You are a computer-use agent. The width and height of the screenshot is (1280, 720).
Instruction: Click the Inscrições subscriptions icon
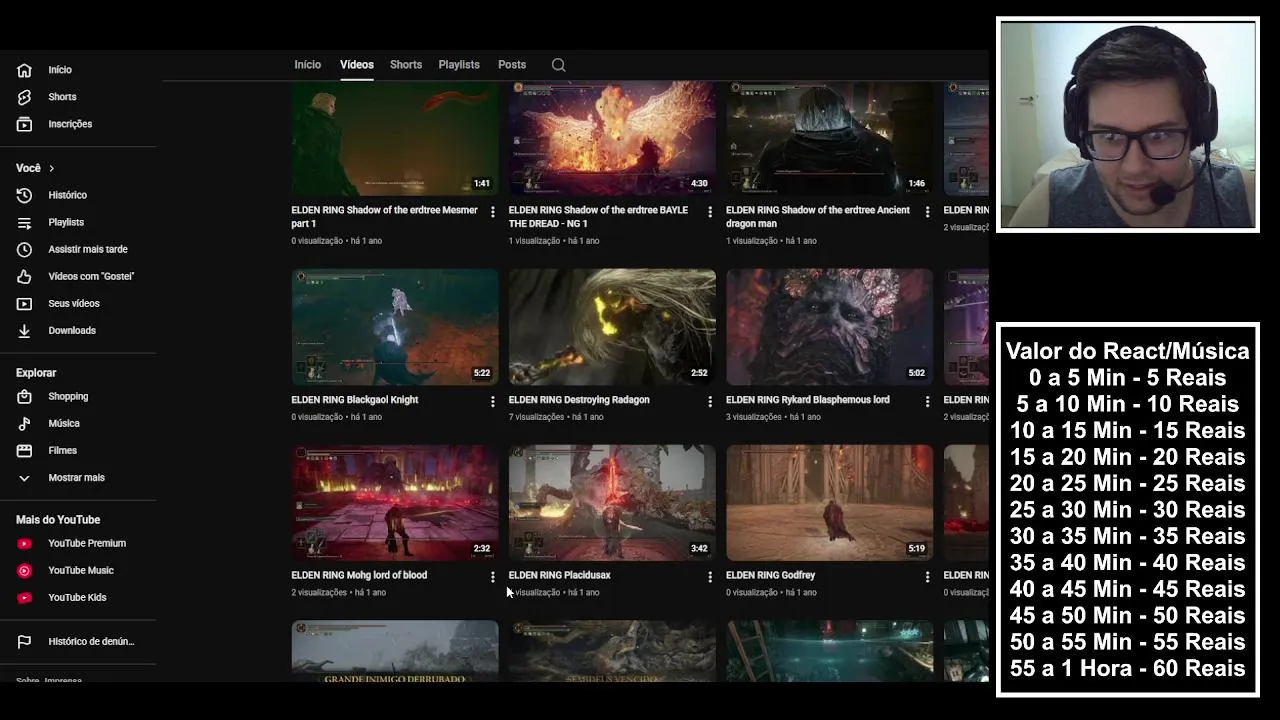(25, 124)
